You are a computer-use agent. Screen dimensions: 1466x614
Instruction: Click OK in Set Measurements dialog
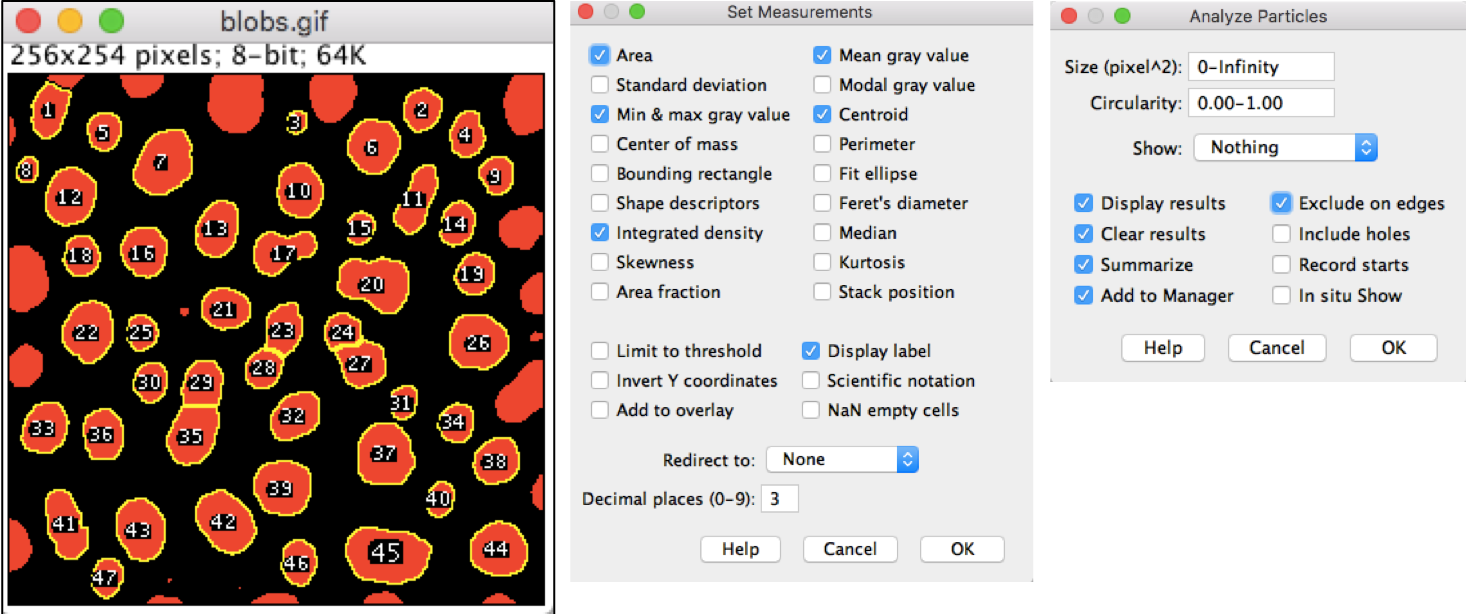click(x=962, y=549)
